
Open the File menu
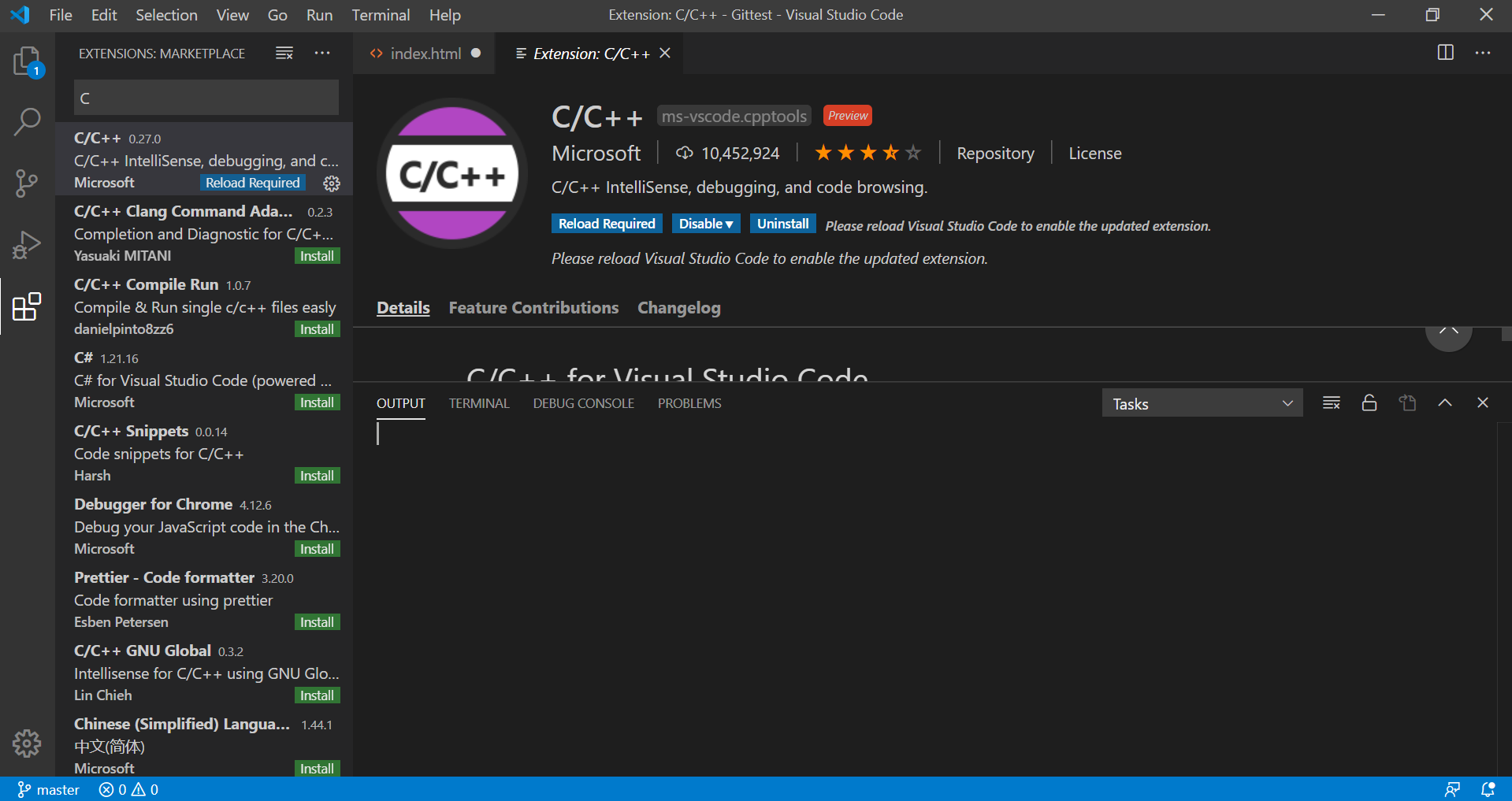[61, 15]
